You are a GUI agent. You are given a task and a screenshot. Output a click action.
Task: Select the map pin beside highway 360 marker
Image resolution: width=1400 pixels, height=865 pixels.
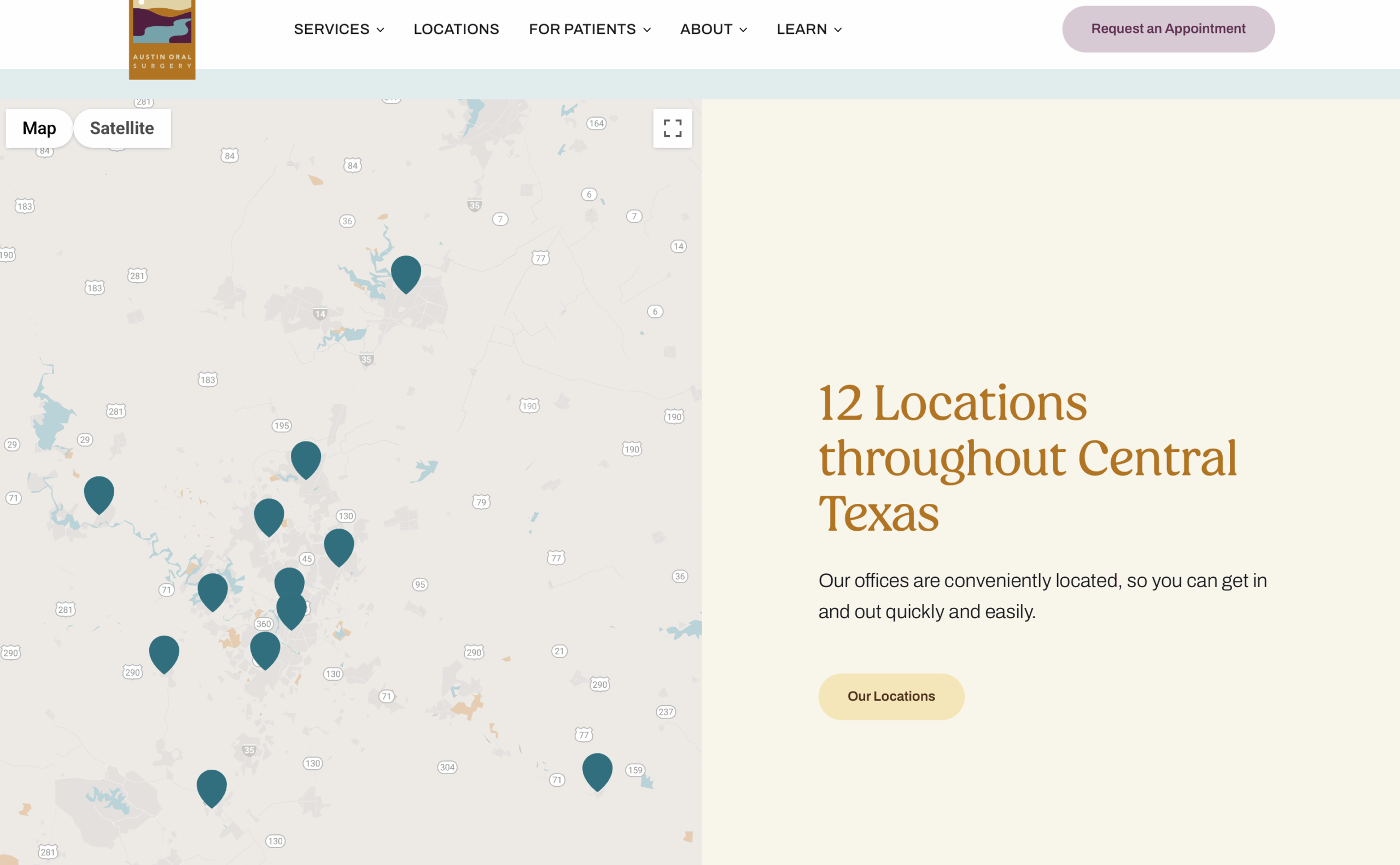(x=291, y=612)
